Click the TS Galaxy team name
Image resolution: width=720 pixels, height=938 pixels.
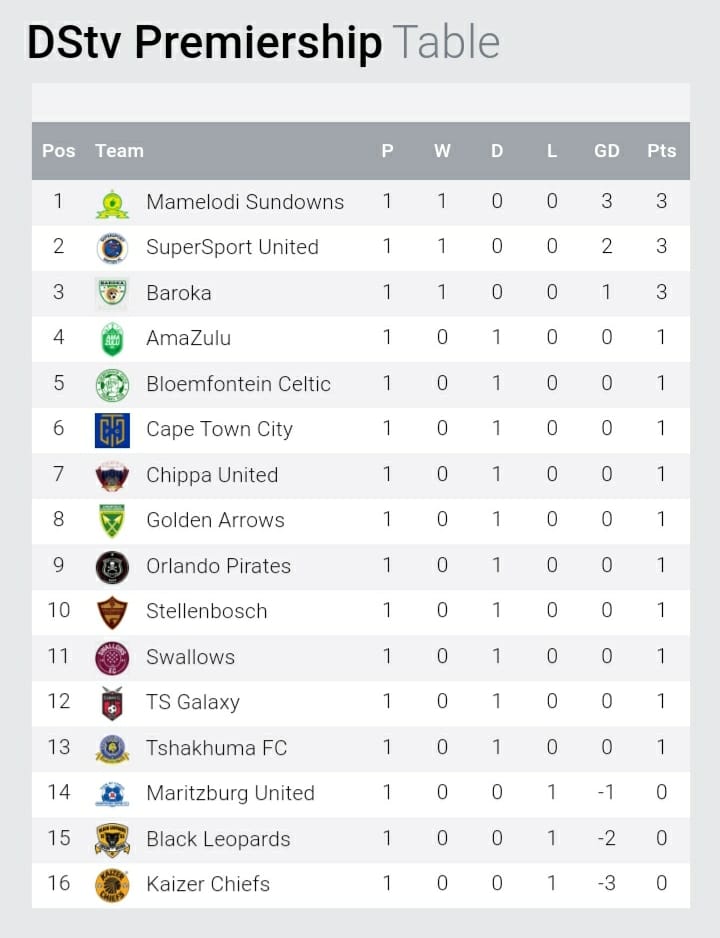pyautogui.click(x=193, y=702)
